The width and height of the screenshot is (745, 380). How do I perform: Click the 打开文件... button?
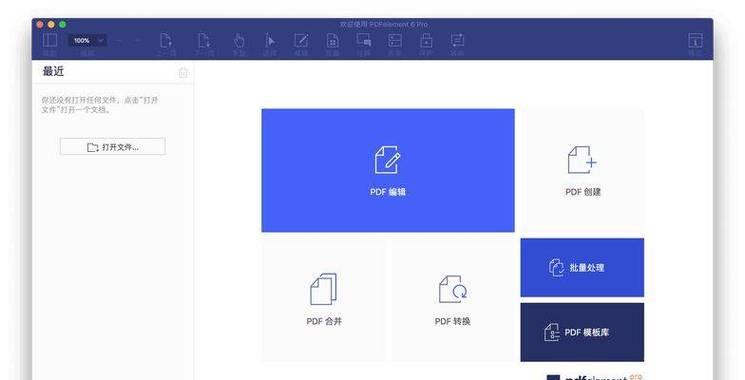pos(113,147)
